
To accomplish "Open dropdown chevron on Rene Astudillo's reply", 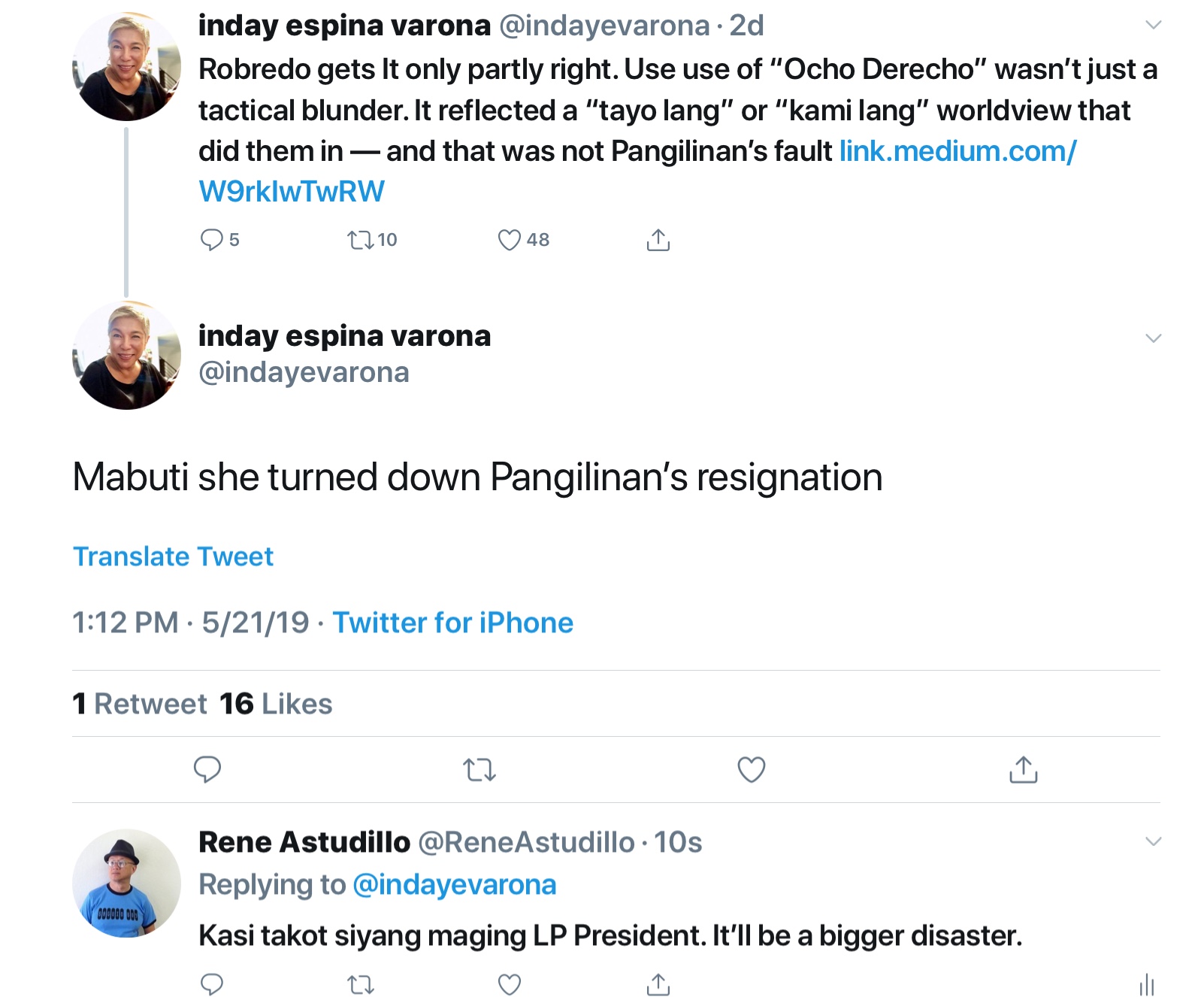I will pos(1153,841).
